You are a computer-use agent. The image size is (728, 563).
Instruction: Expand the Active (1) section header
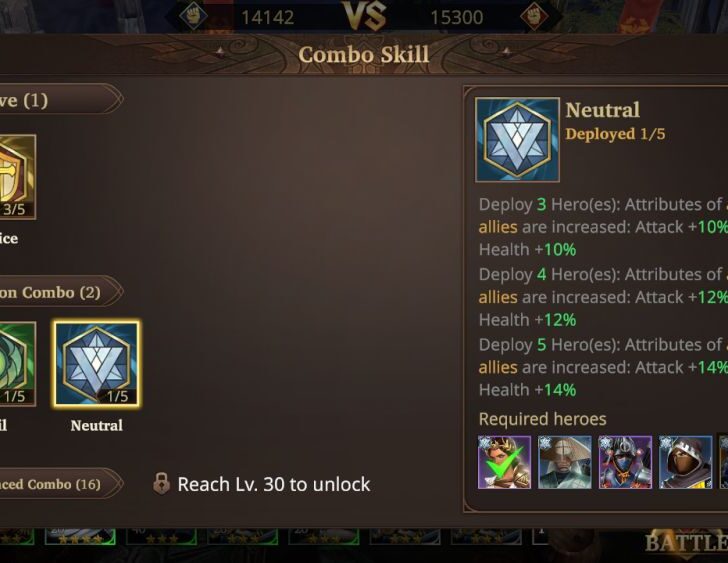(x=60, y=100)
